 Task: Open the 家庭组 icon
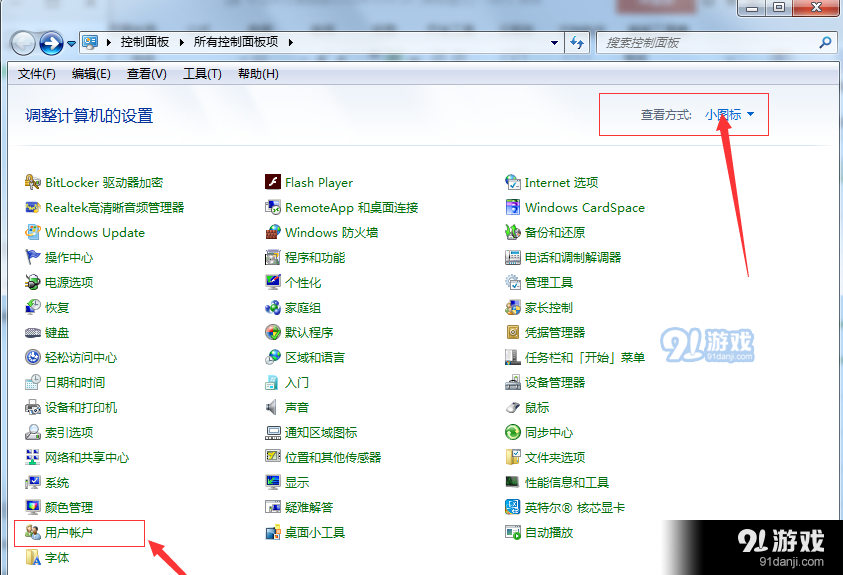[273, 307]
